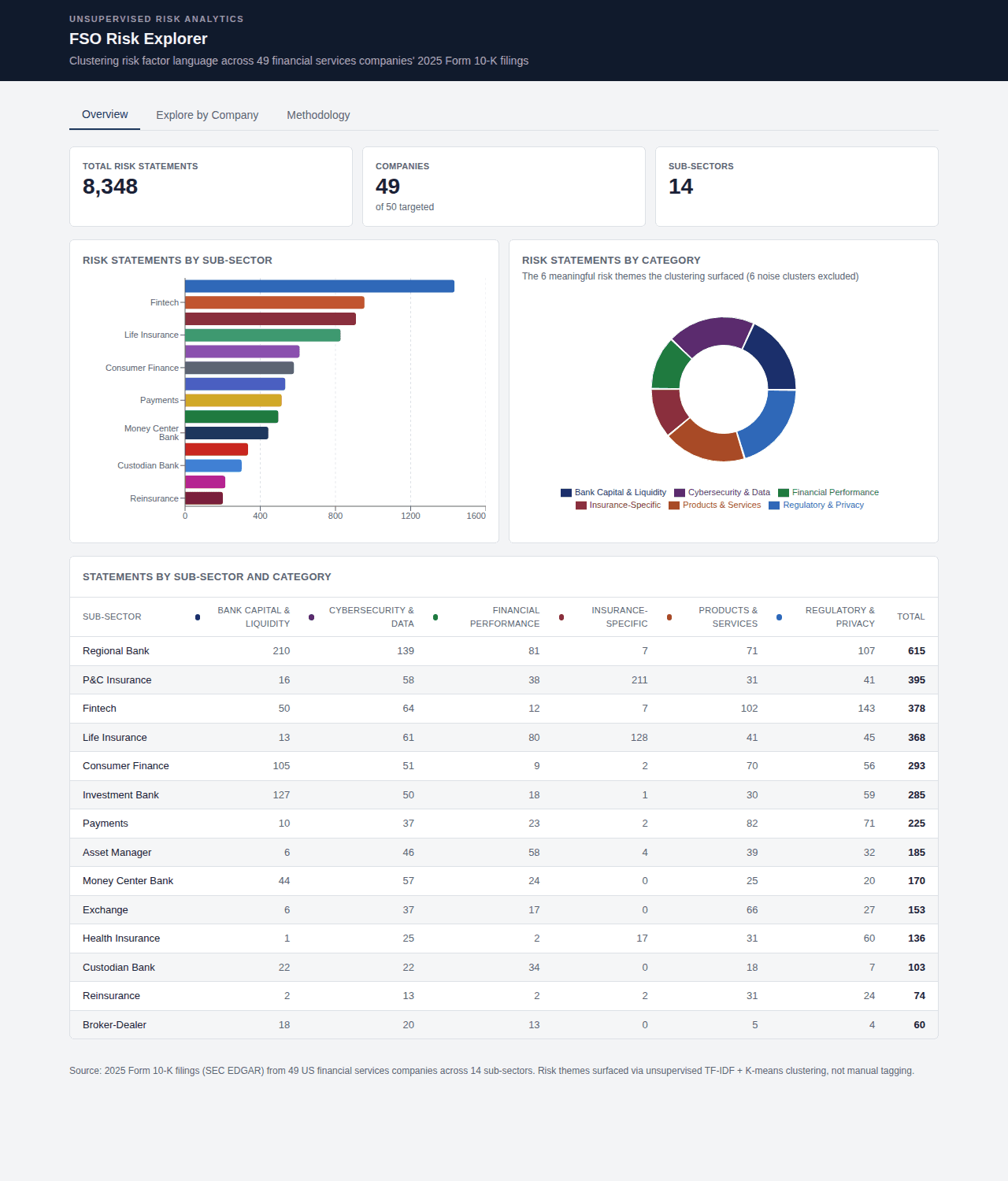Select the Fintech table row label
This screenshot has height=1181, width=1008.
tap(99, 709)
